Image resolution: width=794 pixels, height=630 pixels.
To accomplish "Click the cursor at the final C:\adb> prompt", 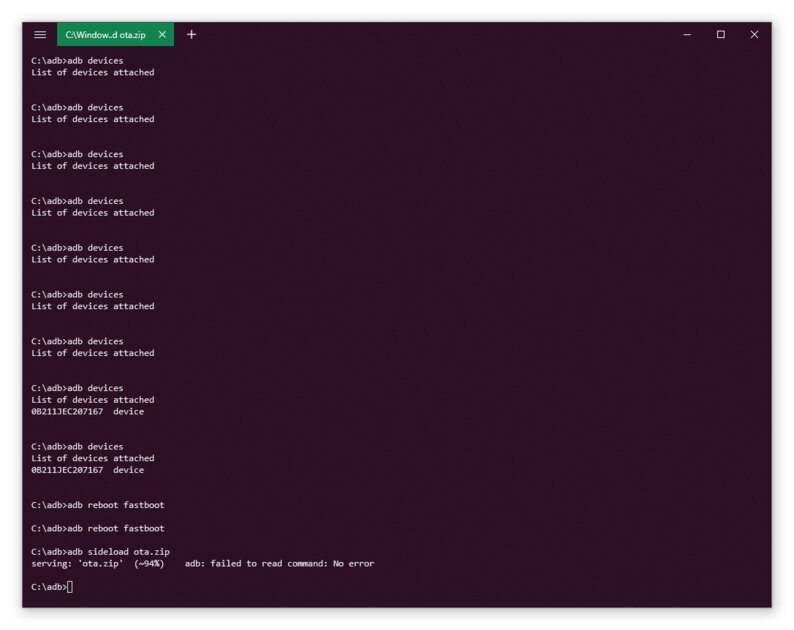I will pos(70,587).
